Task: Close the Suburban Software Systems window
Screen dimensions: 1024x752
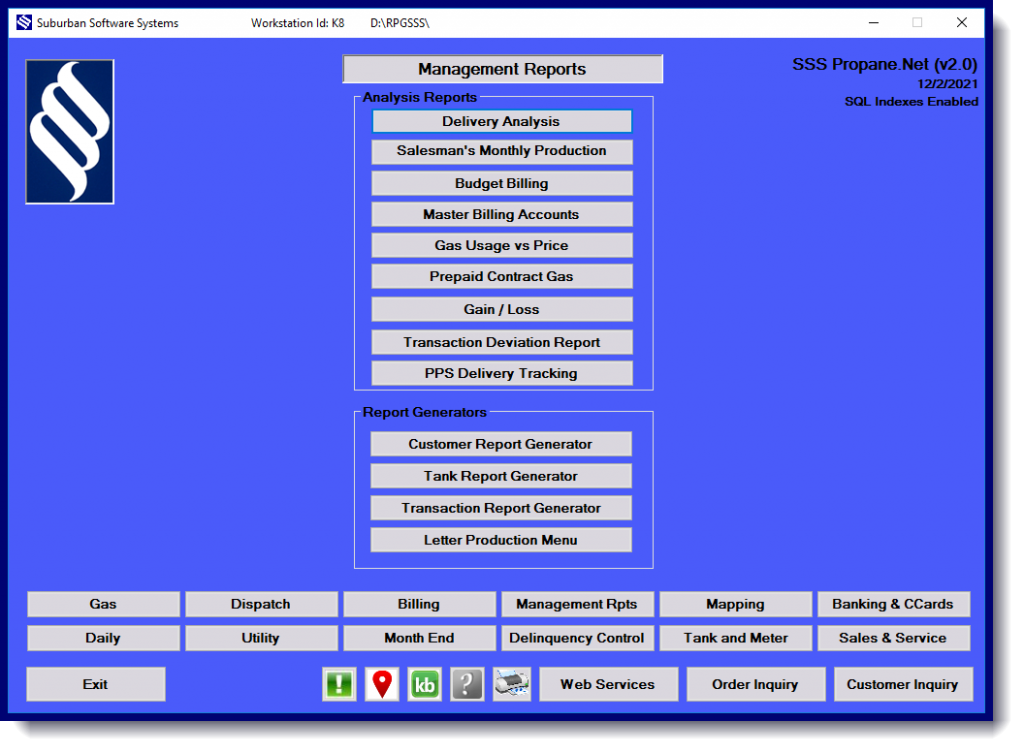Action: tap(961, 22)
